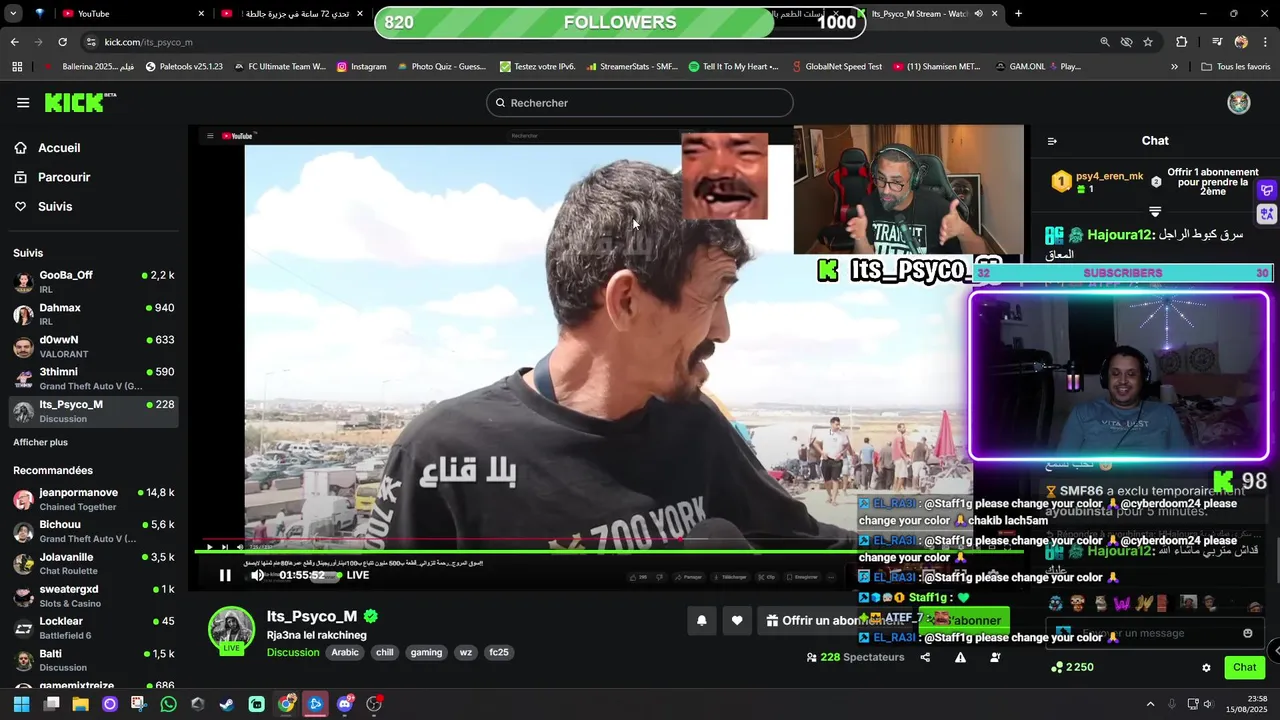Open Discord from taskbar
Image resolution: width=1280 pixels, height=720 pixels.
coord(345,704)
